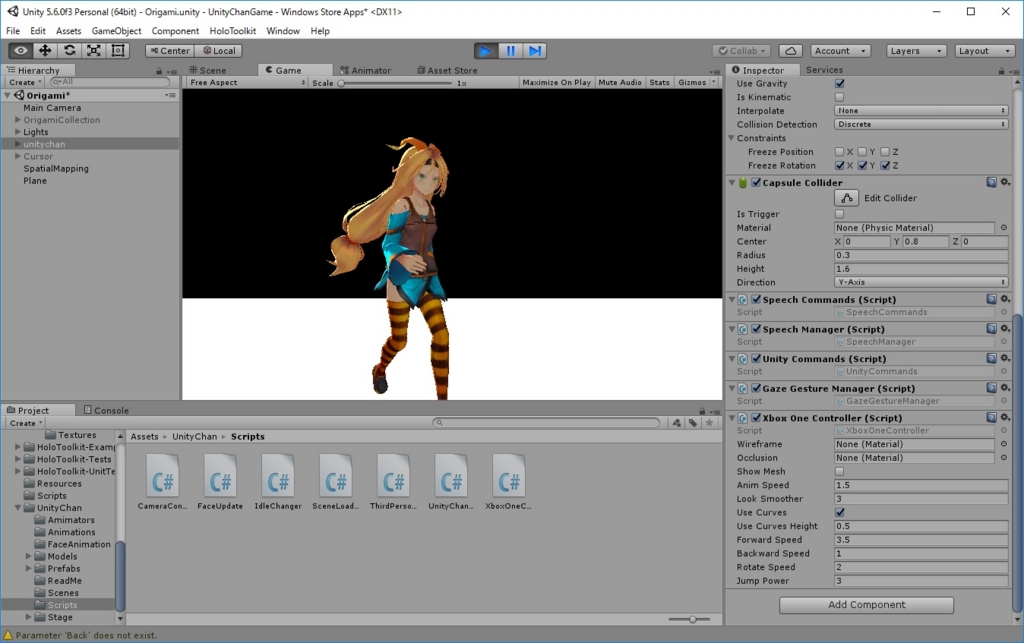Expand the Models folder

click(29, 556)
